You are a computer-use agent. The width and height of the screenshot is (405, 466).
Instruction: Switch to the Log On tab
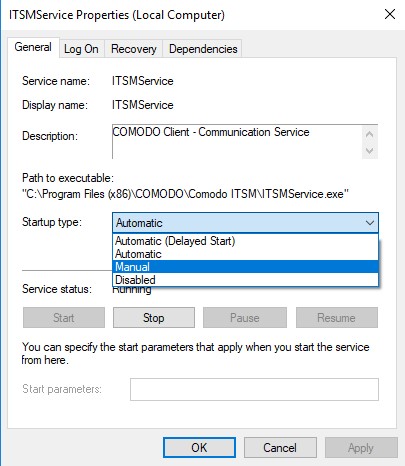[82, 49]
